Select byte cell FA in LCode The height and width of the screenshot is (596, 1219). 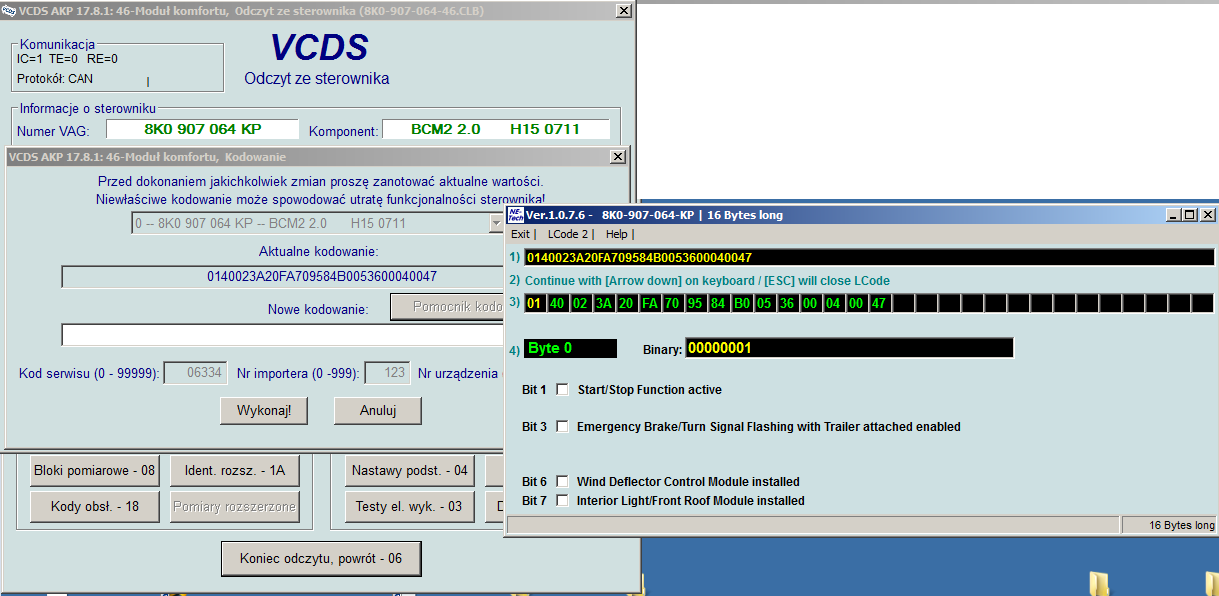click(649, 303)
